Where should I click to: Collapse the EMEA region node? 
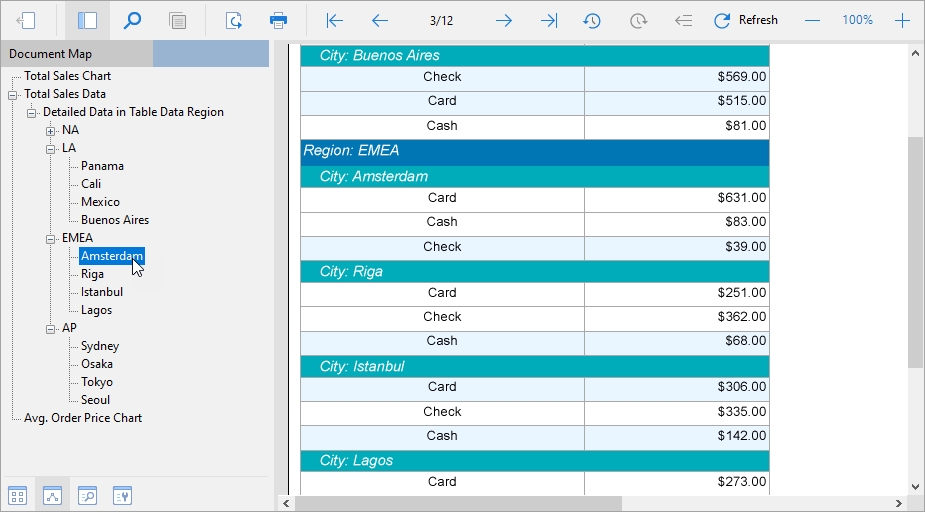pyautogui.click(x=51, y=239)
